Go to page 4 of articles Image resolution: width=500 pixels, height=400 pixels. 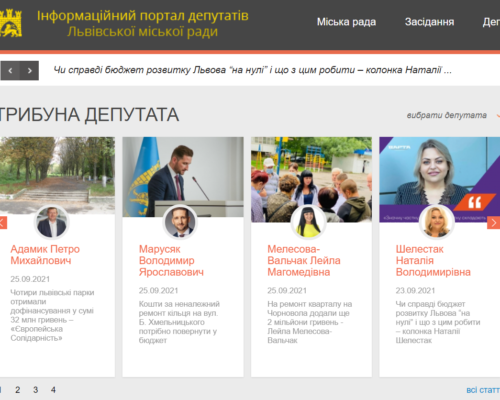(x=53, y=390)
